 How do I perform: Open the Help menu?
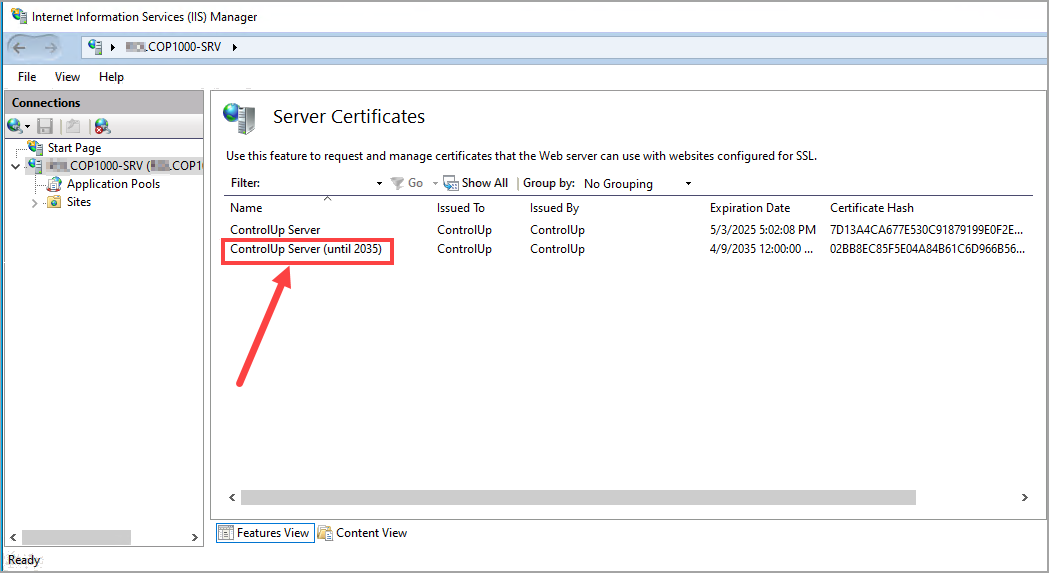tap(111, 77)
